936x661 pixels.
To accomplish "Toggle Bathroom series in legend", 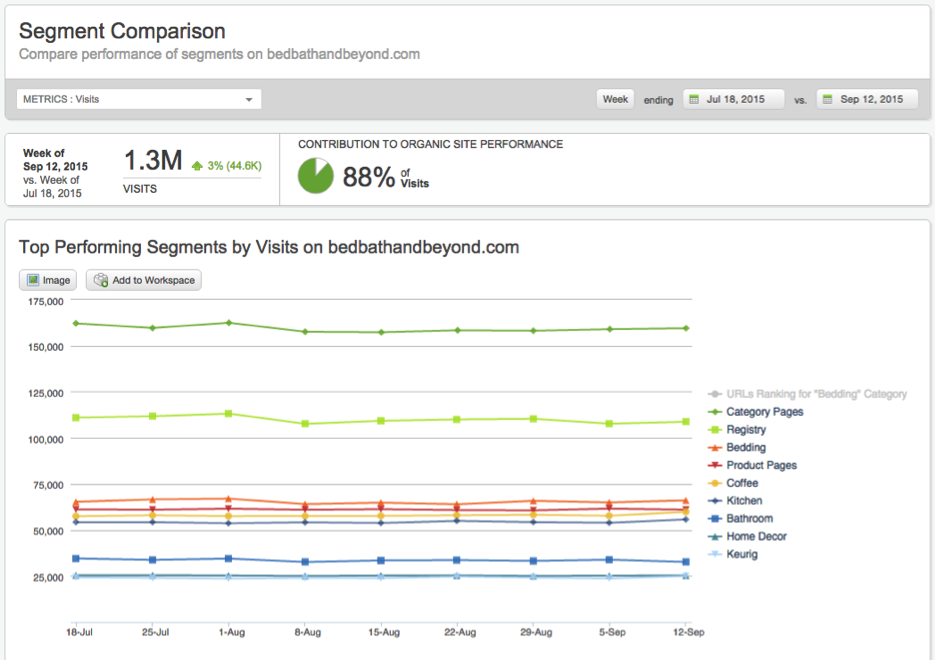I will (x=740, y=519).
